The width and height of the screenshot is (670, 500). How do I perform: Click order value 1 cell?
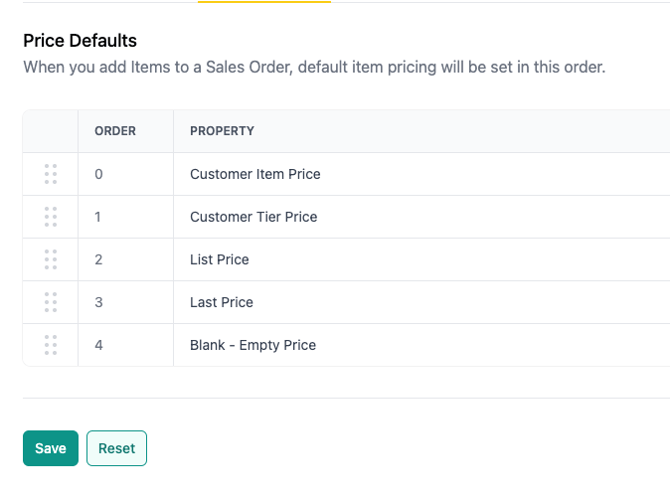point(99,217)
